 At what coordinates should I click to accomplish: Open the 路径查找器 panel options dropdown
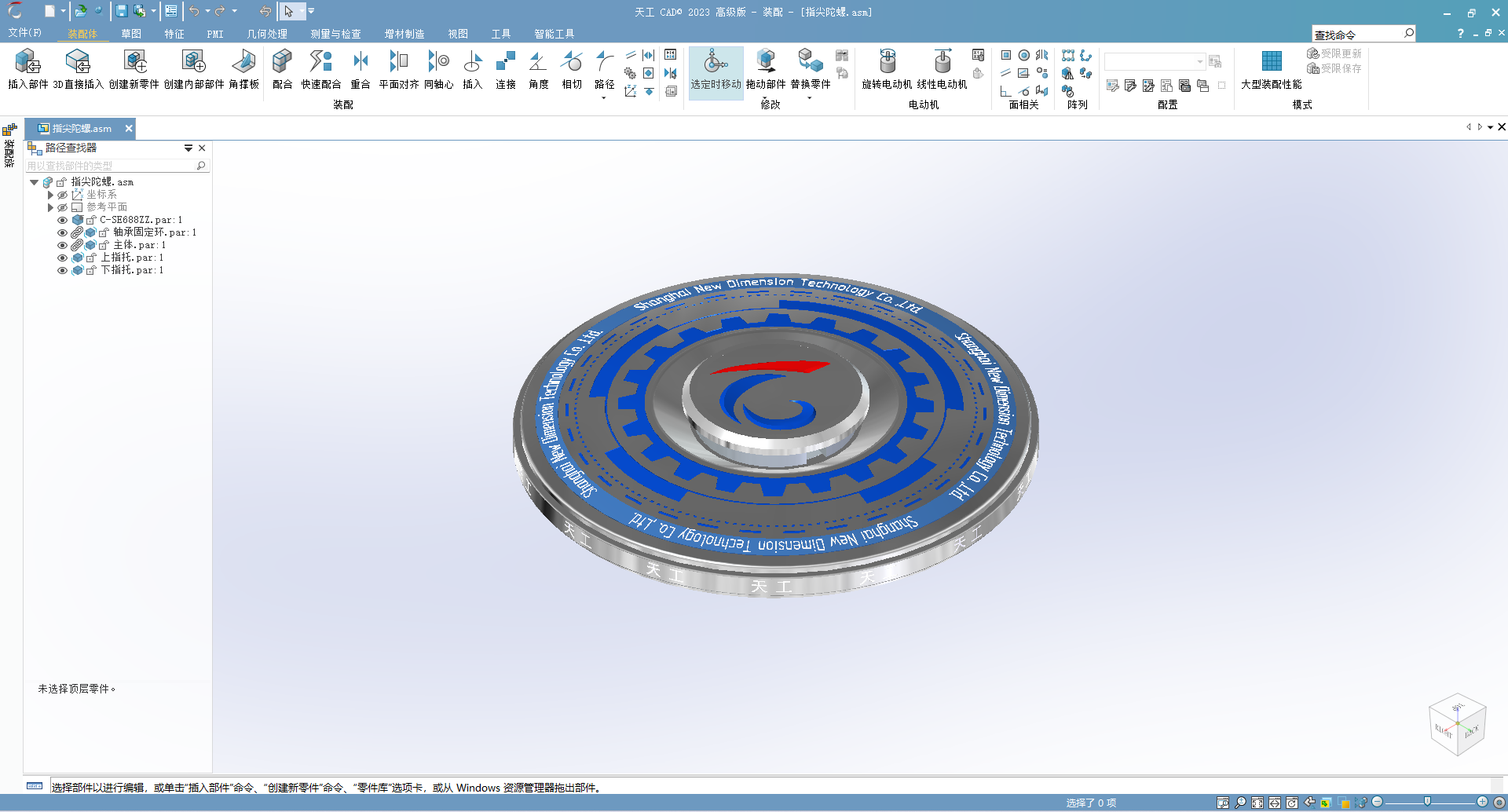pyautogui.click(x=188, y=148)
